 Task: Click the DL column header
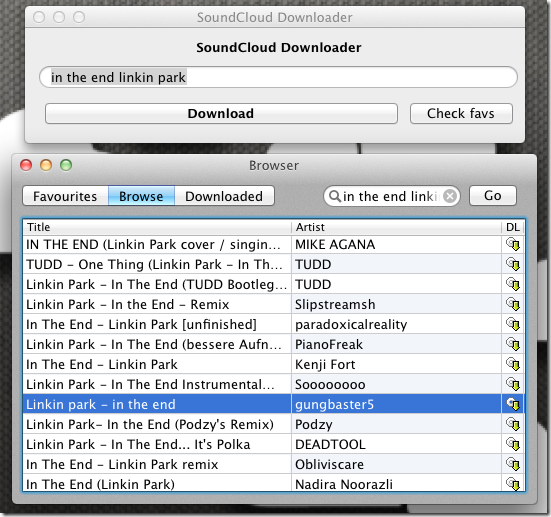tap(513, 227)
